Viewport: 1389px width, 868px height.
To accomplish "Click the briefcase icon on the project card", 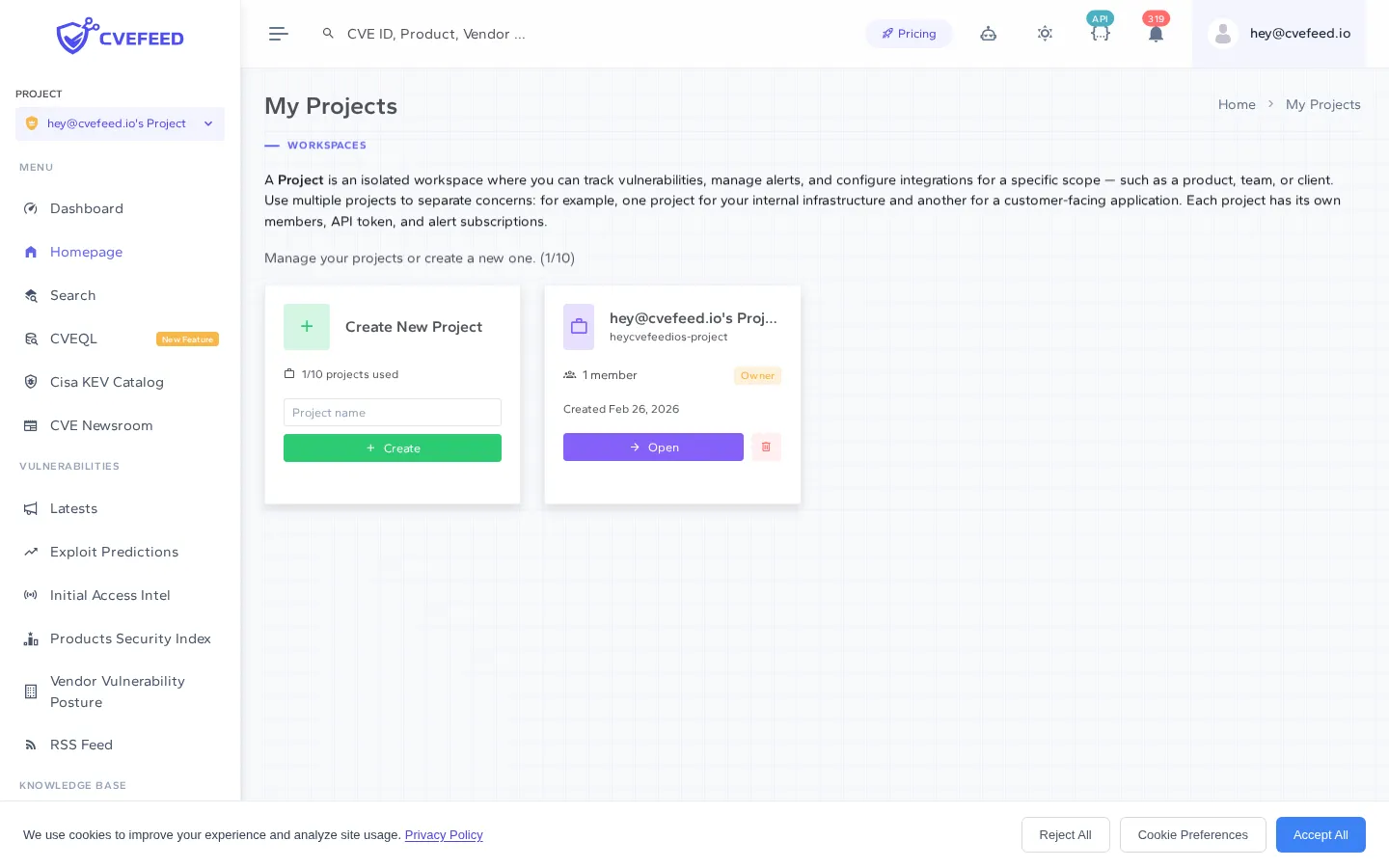I will (x=579, y=327).
